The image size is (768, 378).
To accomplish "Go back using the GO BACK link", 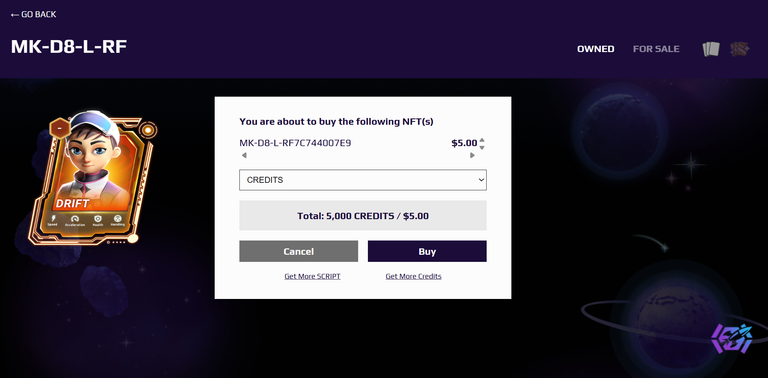I will click(33, 14).
